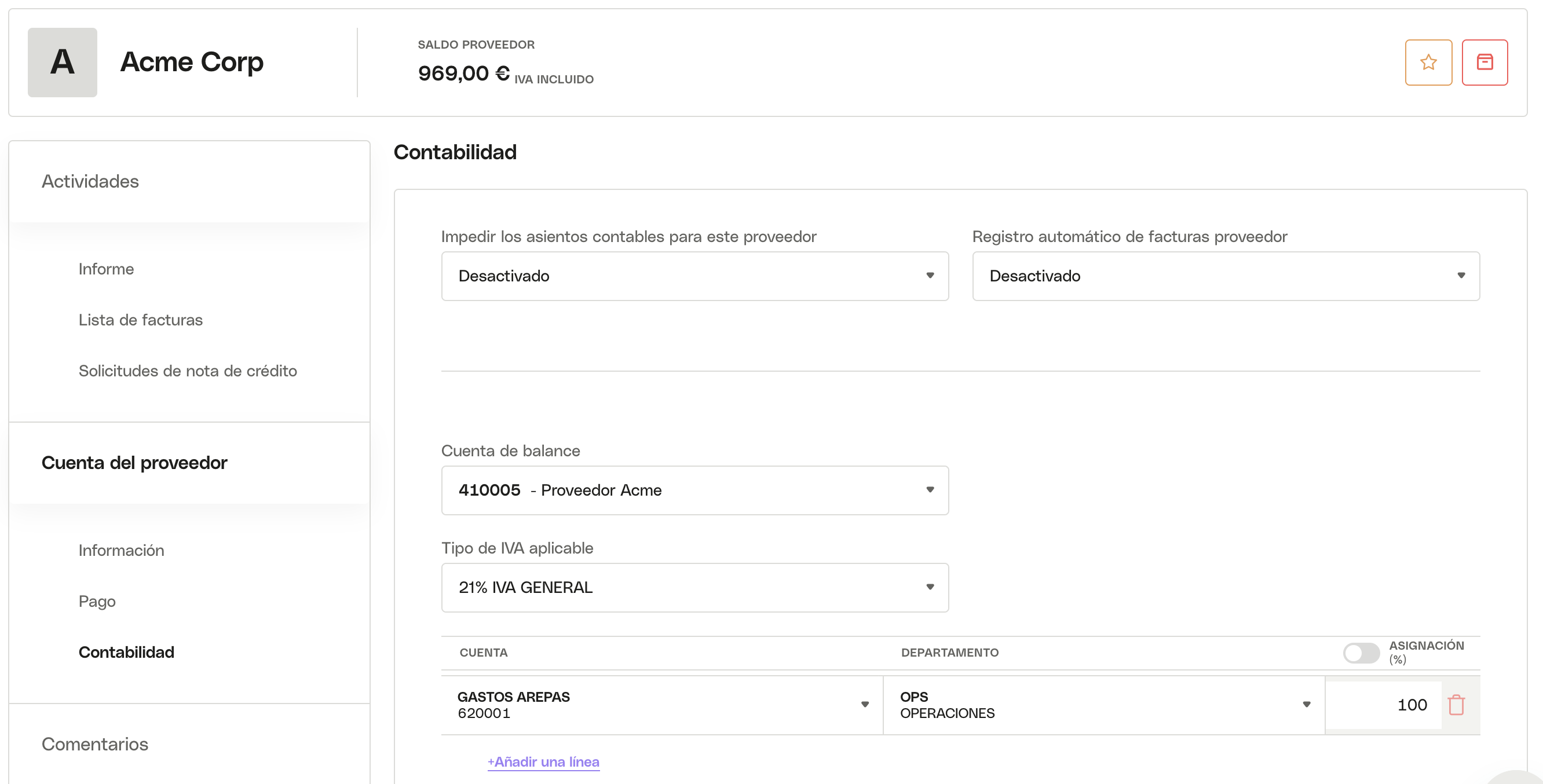
Task: Click the red archive supplier icon
Action: pos(1485,63)
